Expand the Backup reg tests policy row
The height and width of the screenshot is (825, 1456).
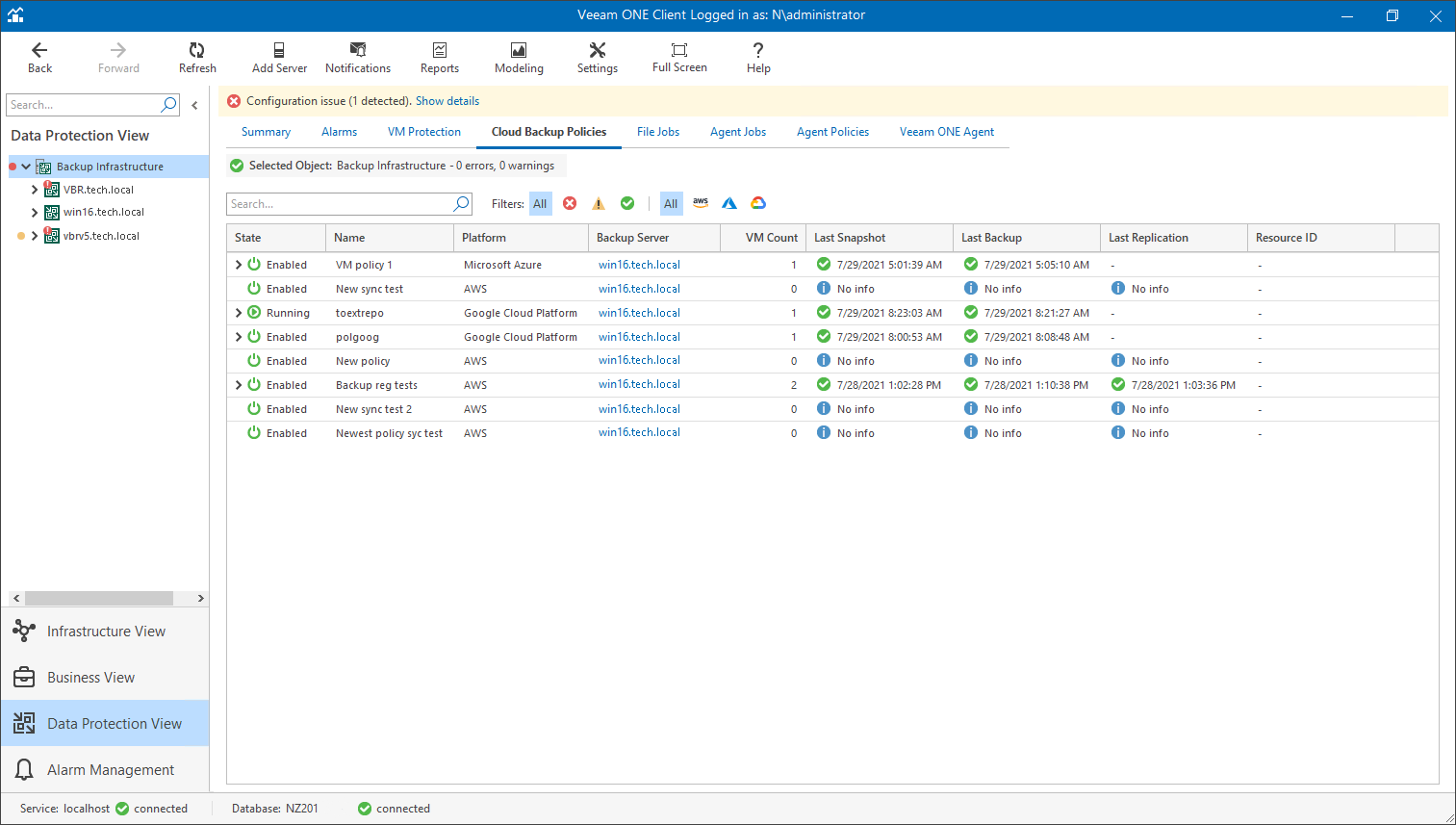click(x=239, y=385)
